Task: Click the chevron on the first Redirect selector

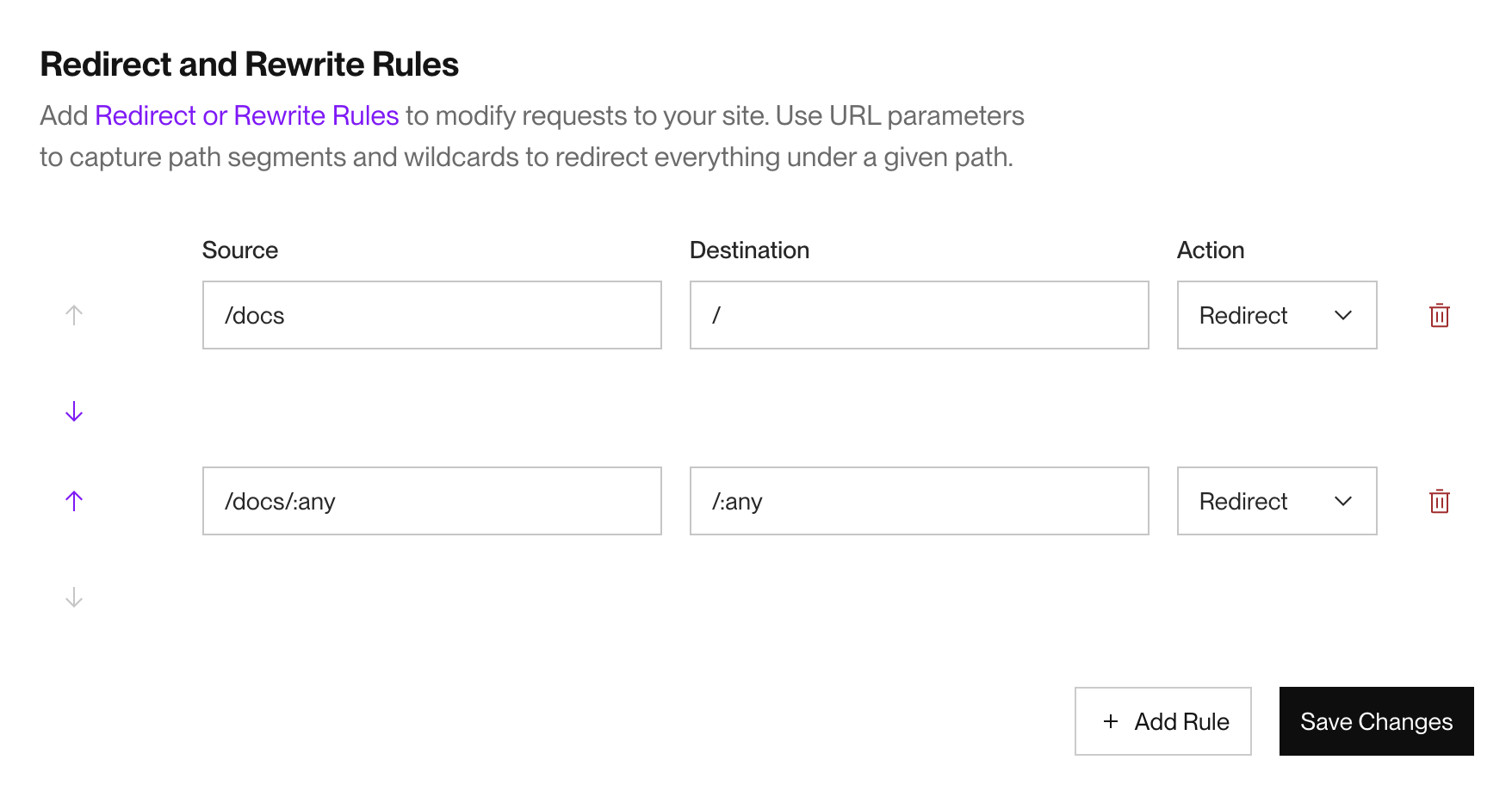Action: 1342,315
